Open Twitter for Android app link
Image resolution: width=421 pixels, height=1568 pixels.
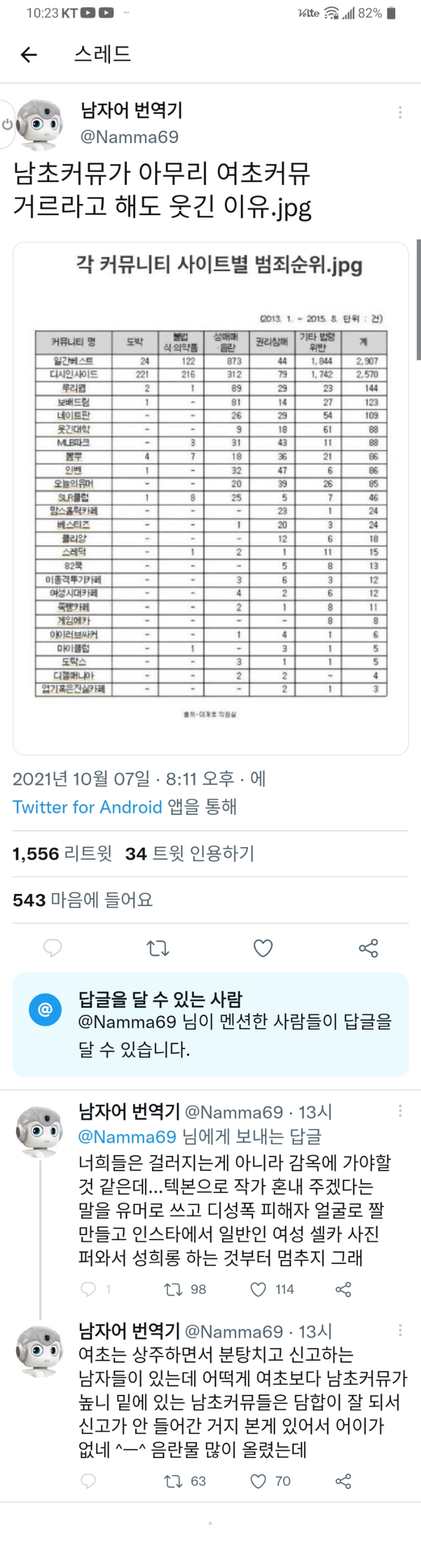[86, 807]
